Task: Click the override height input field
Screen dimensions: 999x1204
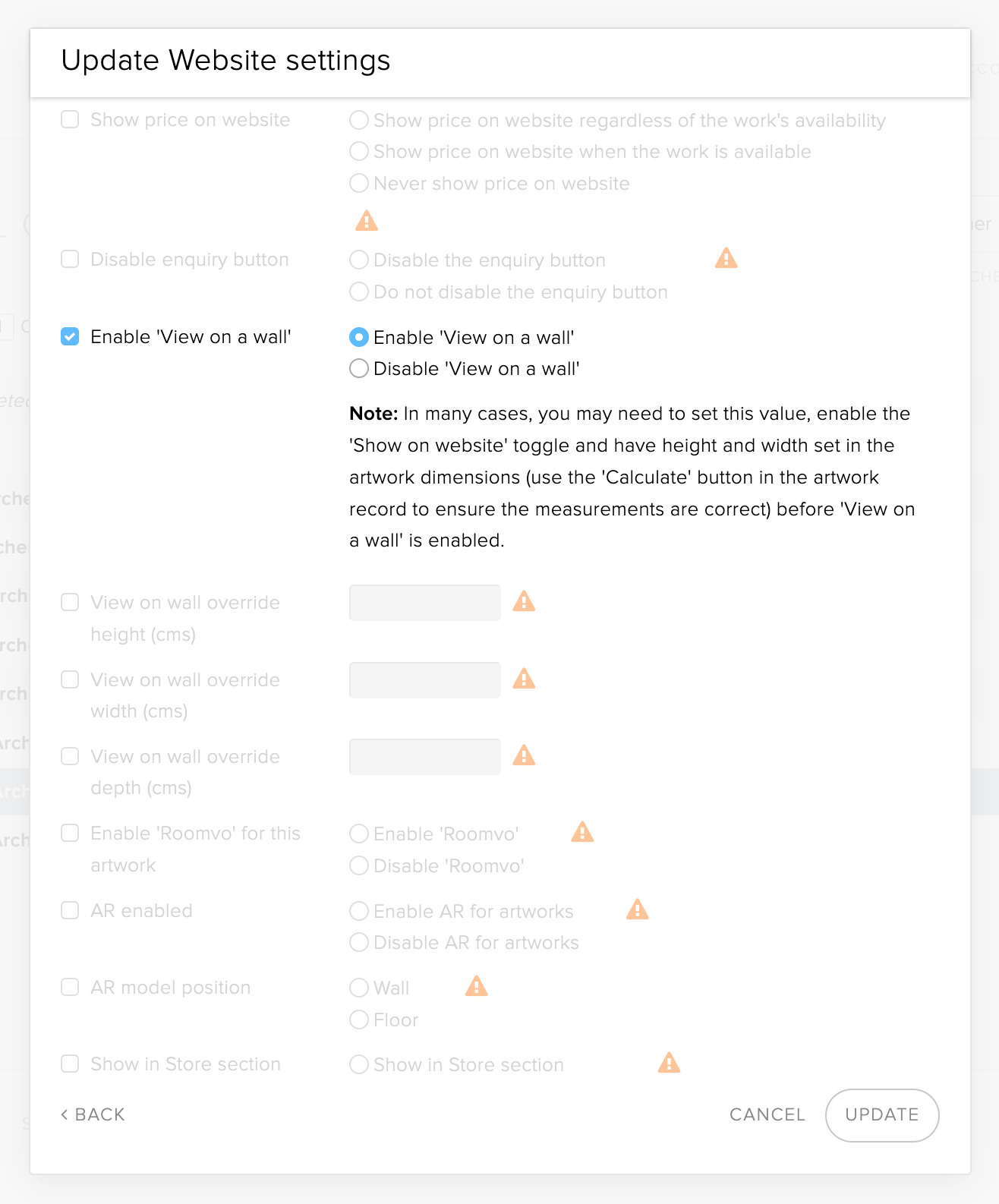Action: tap(424, 603)
